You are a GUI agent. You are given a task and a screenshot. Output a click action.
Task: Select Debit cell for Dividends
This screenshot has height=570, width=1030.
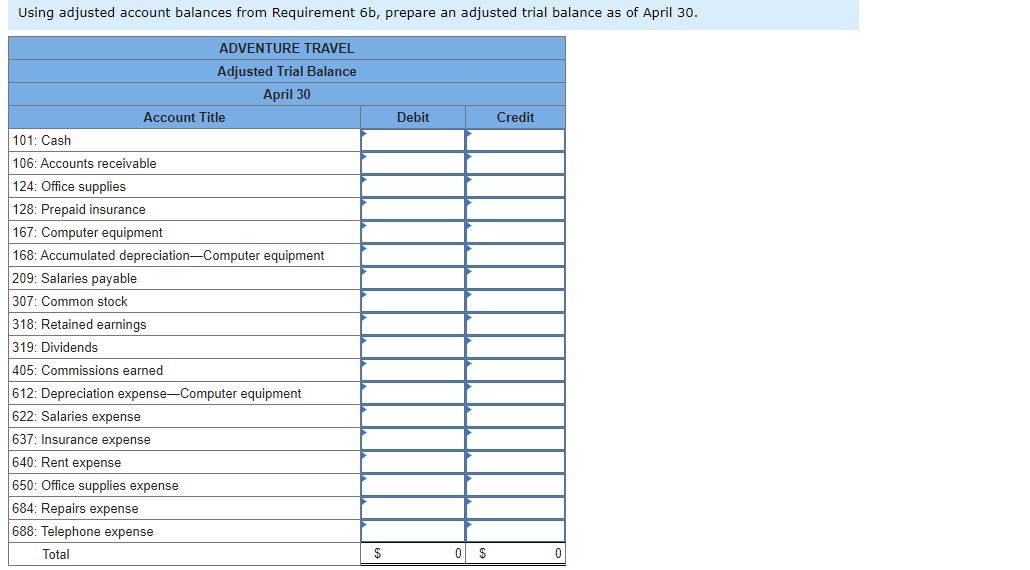tap(413, 347)
